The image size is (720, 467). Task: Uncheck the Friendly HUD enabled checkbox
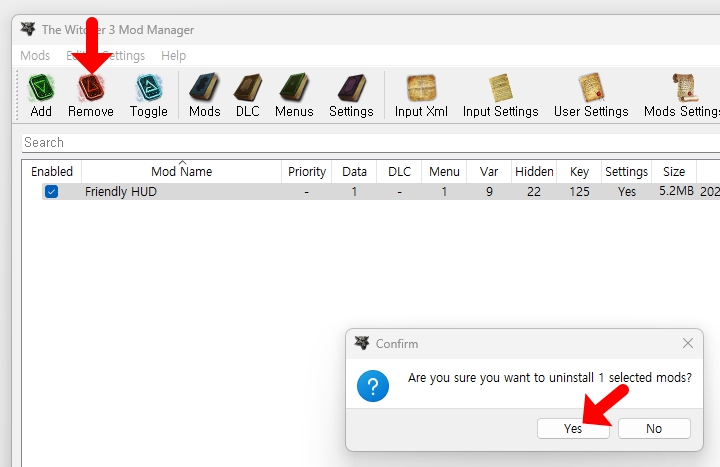pos(51,192)
